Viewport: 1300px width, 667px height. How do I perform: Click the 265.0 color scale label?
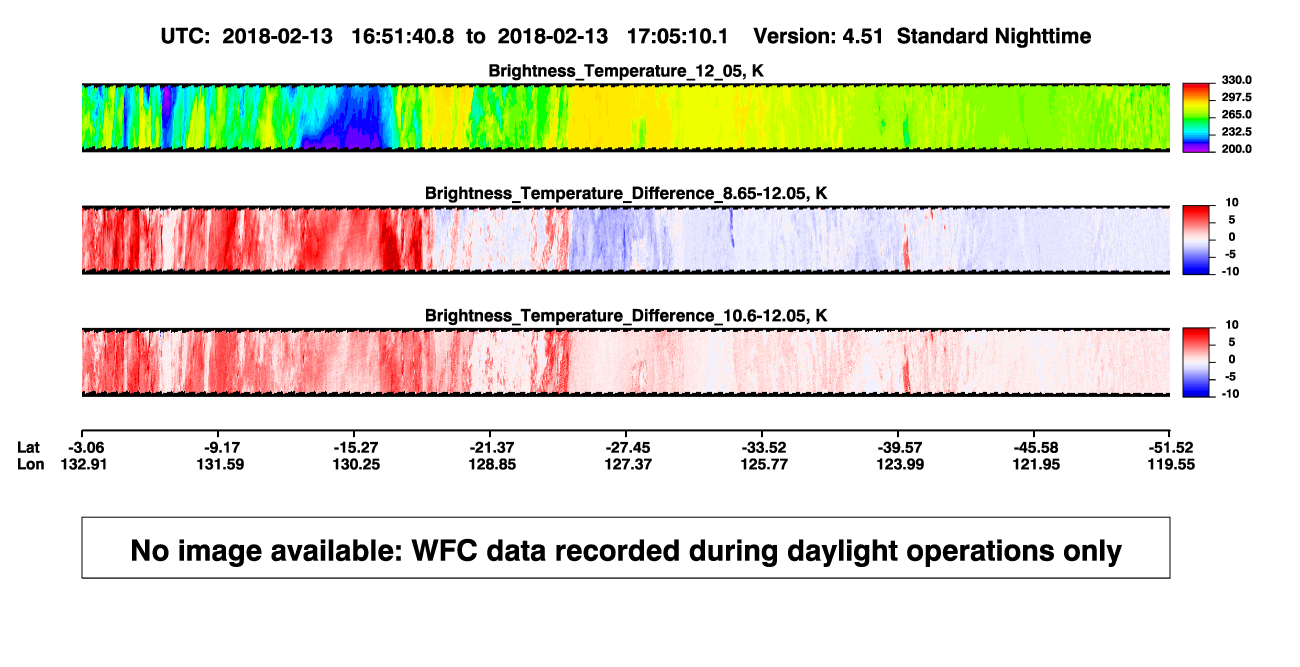tap(1236, 114)
